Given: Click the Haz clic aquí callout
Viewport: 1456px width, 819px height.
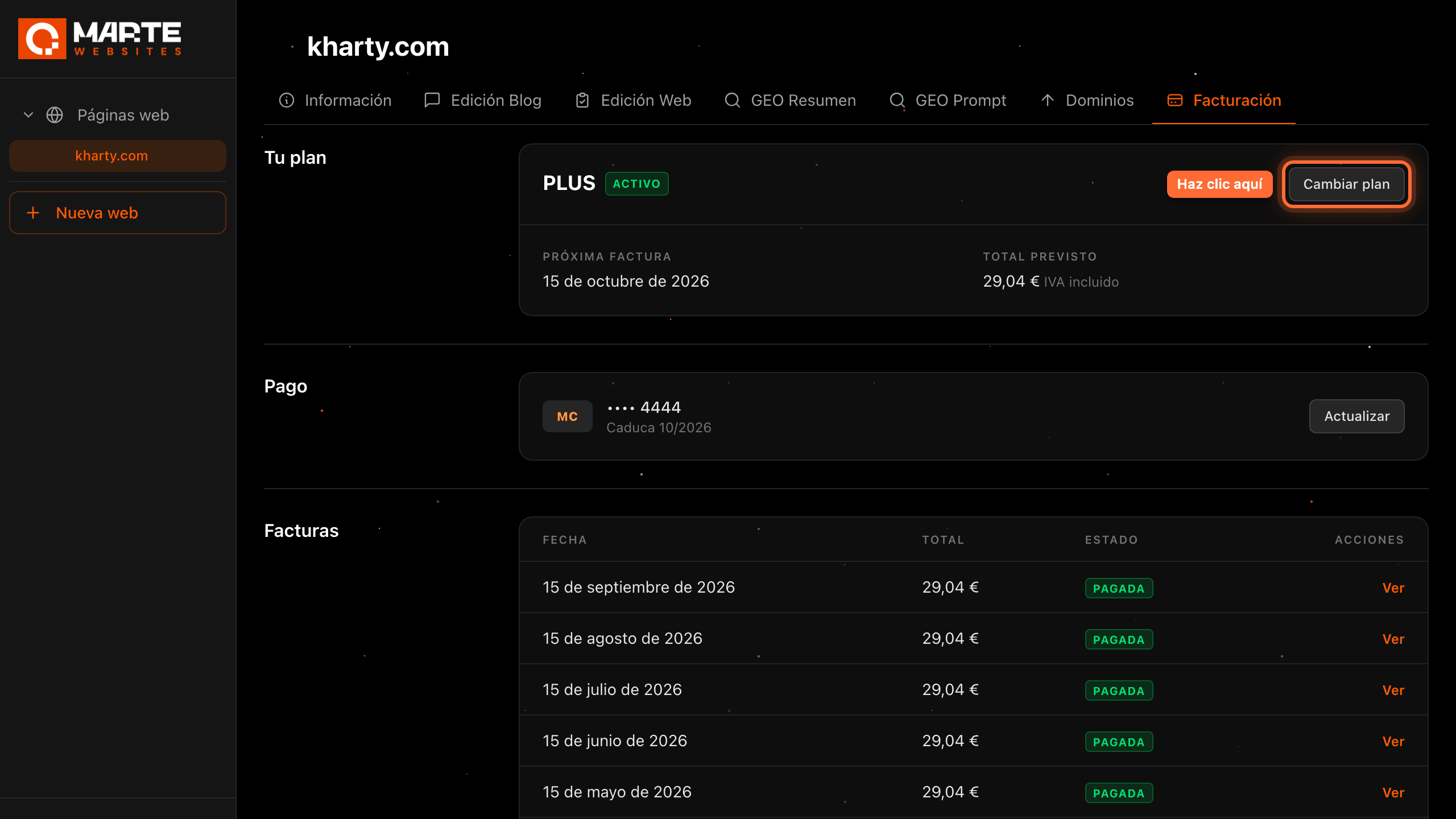Looking at the screenshot, I should pyautogui.click(x=1219, y=184).
